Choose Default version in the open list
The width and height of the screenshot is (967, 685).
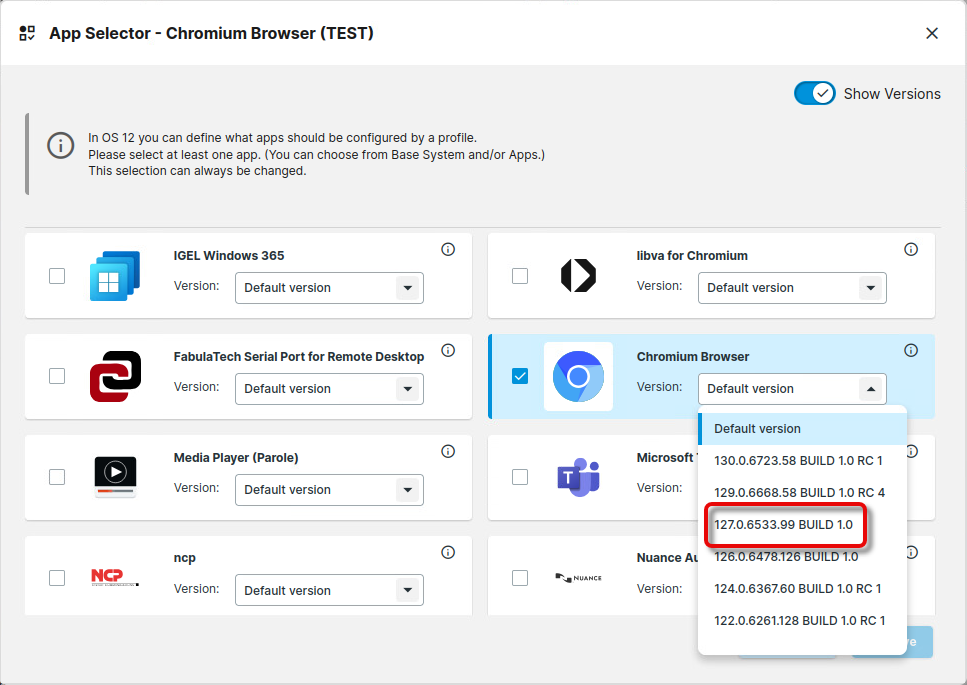point(757,429)
